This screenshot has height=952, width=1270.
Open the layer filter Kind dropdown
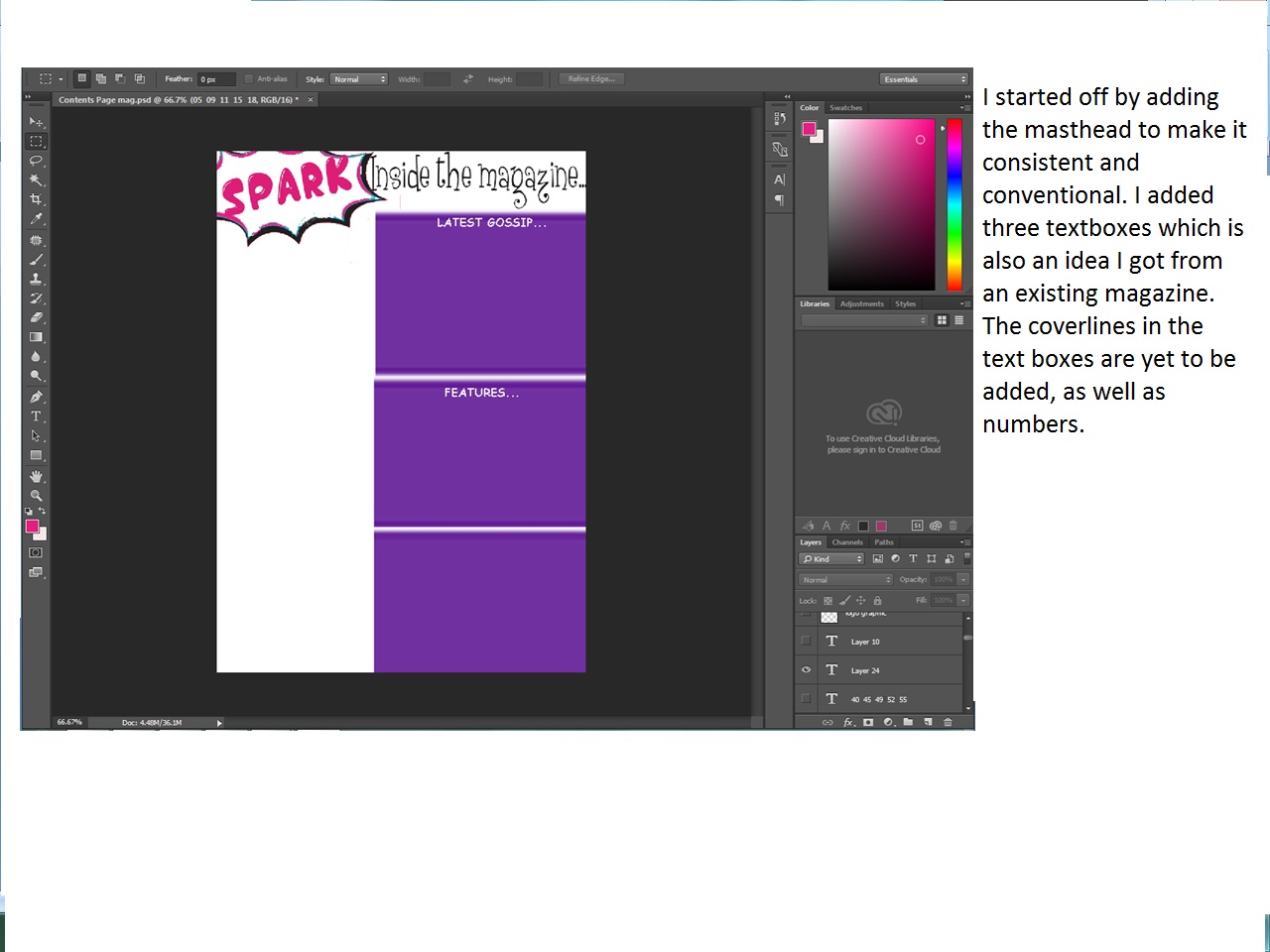tap(832, 559)
